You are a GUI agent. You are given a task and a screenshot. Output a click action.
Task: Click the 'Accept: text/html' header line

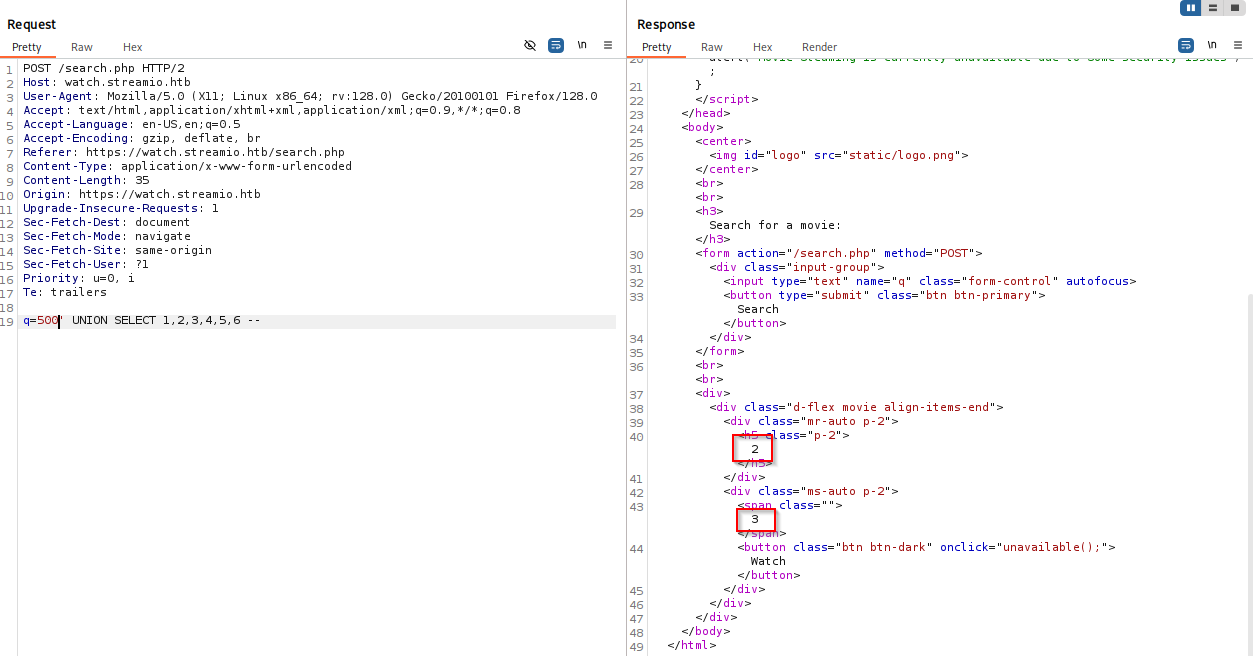click(272, 110)
